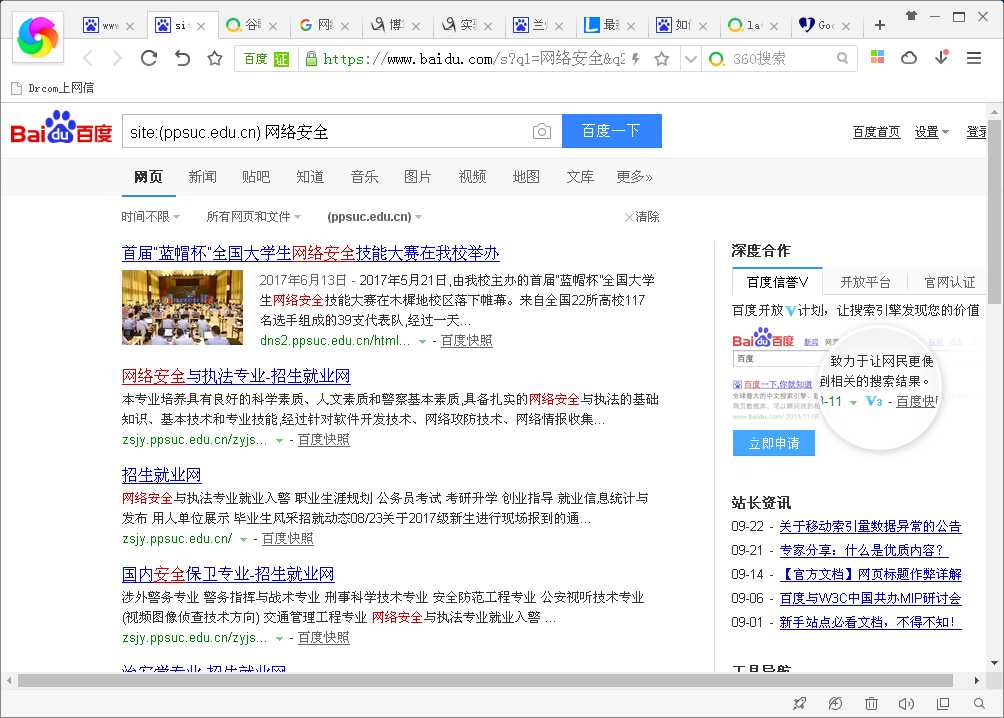
Task: Click the horizontal scrollbar right arrow
Action: coord(976,680)
